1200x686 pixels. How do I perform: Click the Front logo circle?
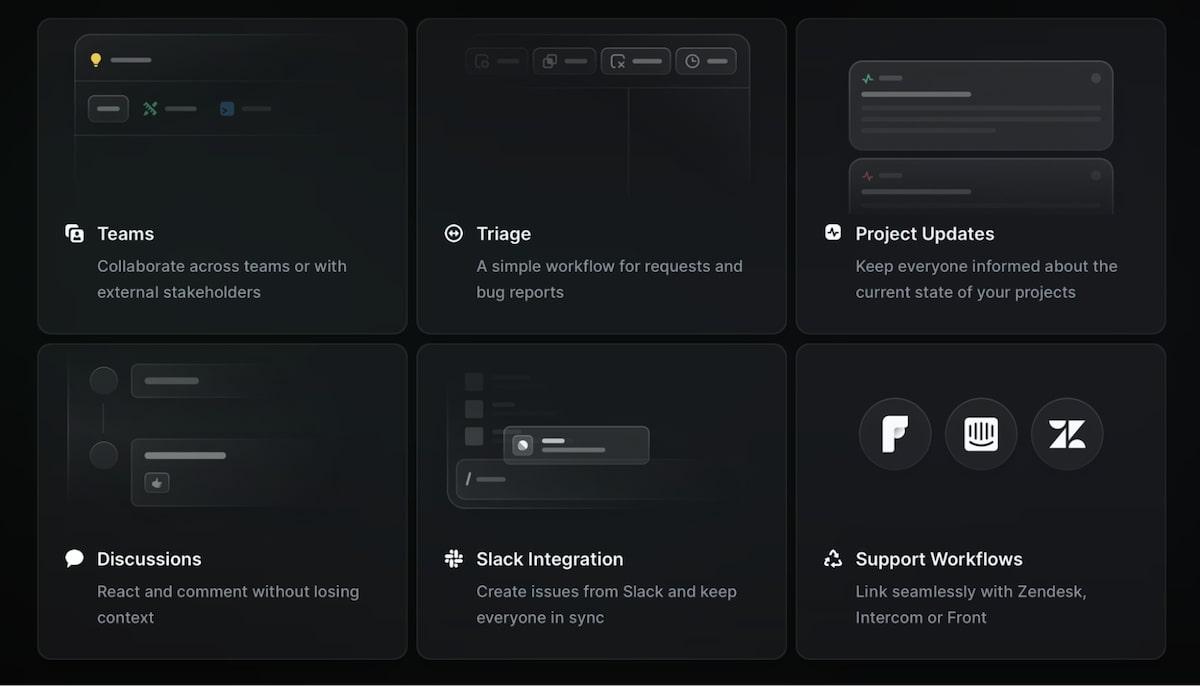point(895,434)
